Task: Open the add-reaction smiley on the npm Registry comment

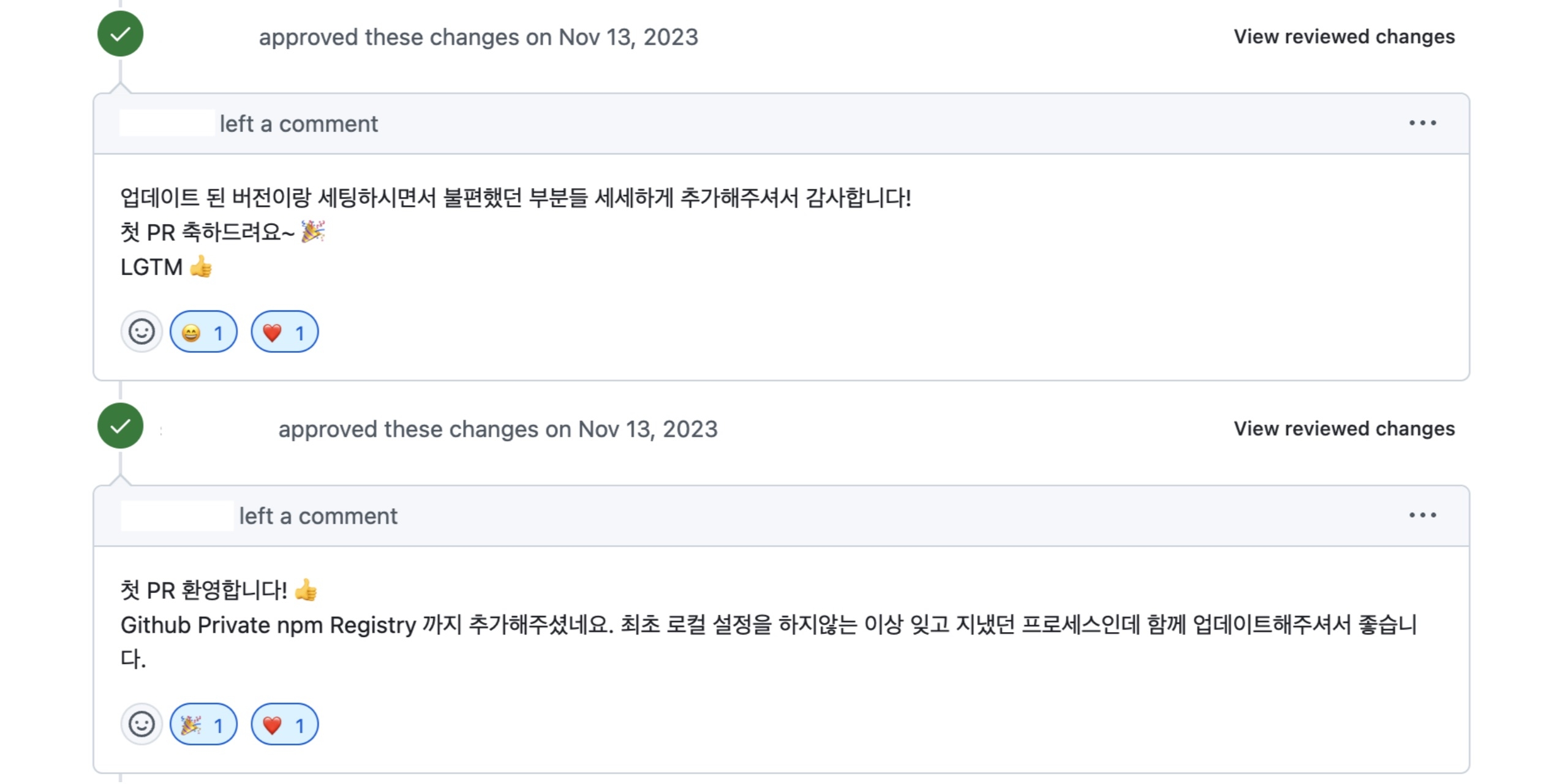Action: (x=141, y=724)
